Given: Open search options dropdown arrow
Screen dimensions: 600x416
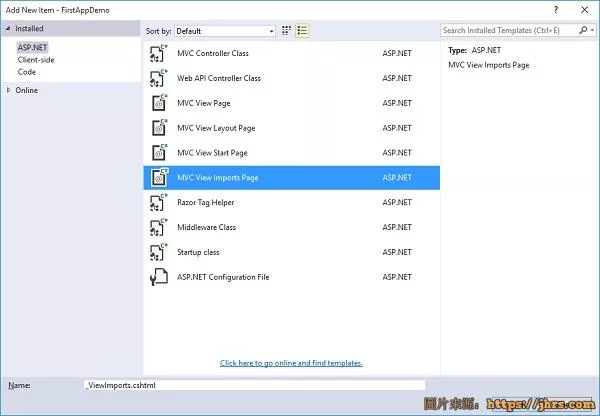Looking at the screenshot, I should pyautogui.click(x=592, y=30).
